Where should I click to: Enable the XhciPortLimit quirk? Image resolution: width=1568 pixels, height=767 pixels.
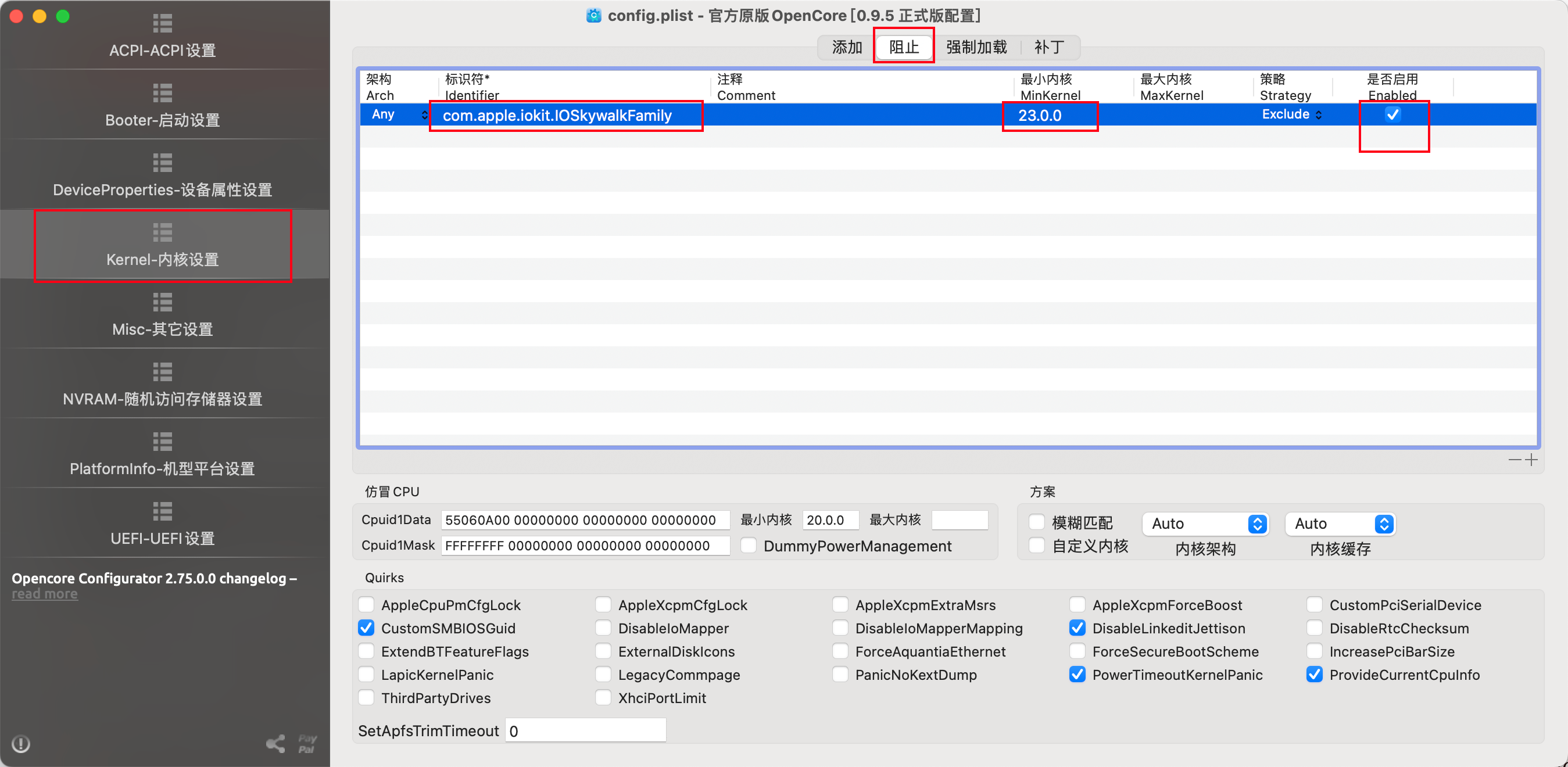(603, 698)
